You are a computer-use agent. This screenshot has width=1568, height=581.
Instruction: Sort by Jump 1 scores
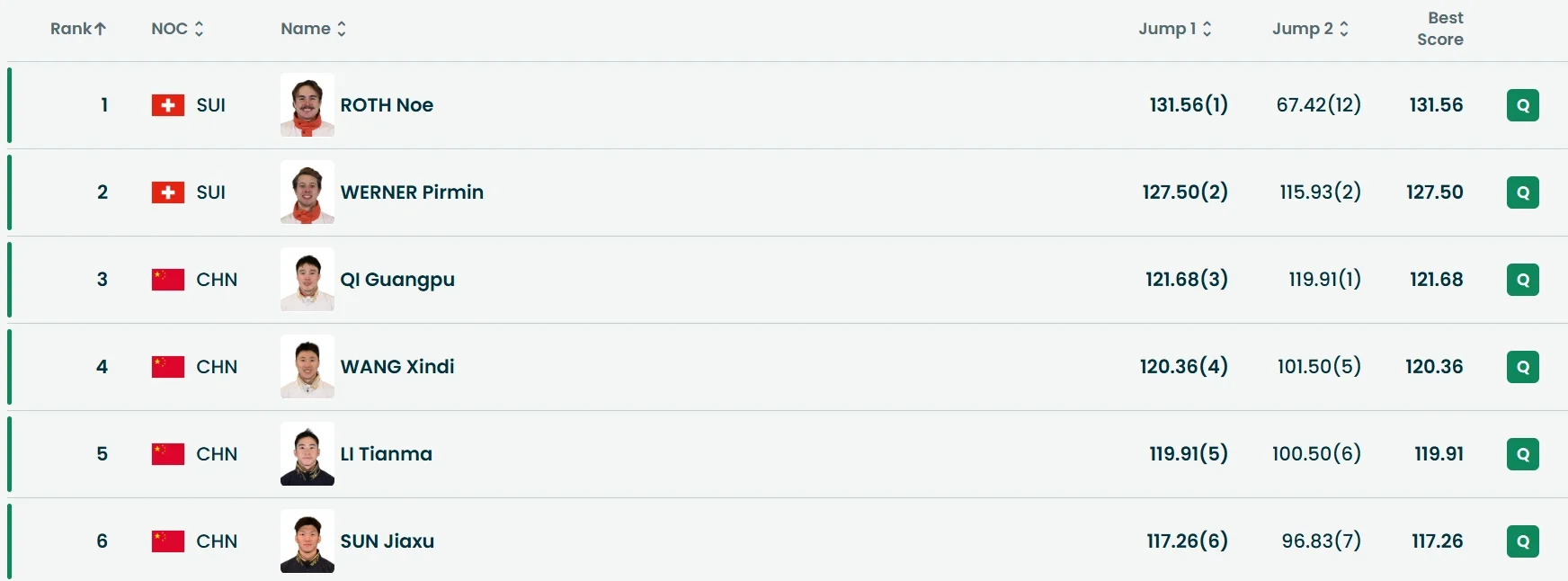1207,29
